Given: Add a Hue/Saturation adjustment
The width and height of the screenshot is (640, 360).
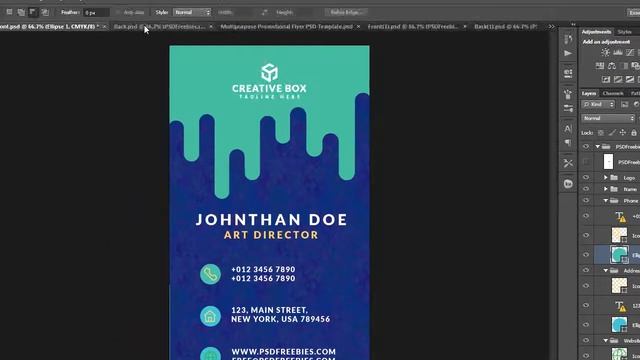Looking at the screenshot, I should [600, 66].
